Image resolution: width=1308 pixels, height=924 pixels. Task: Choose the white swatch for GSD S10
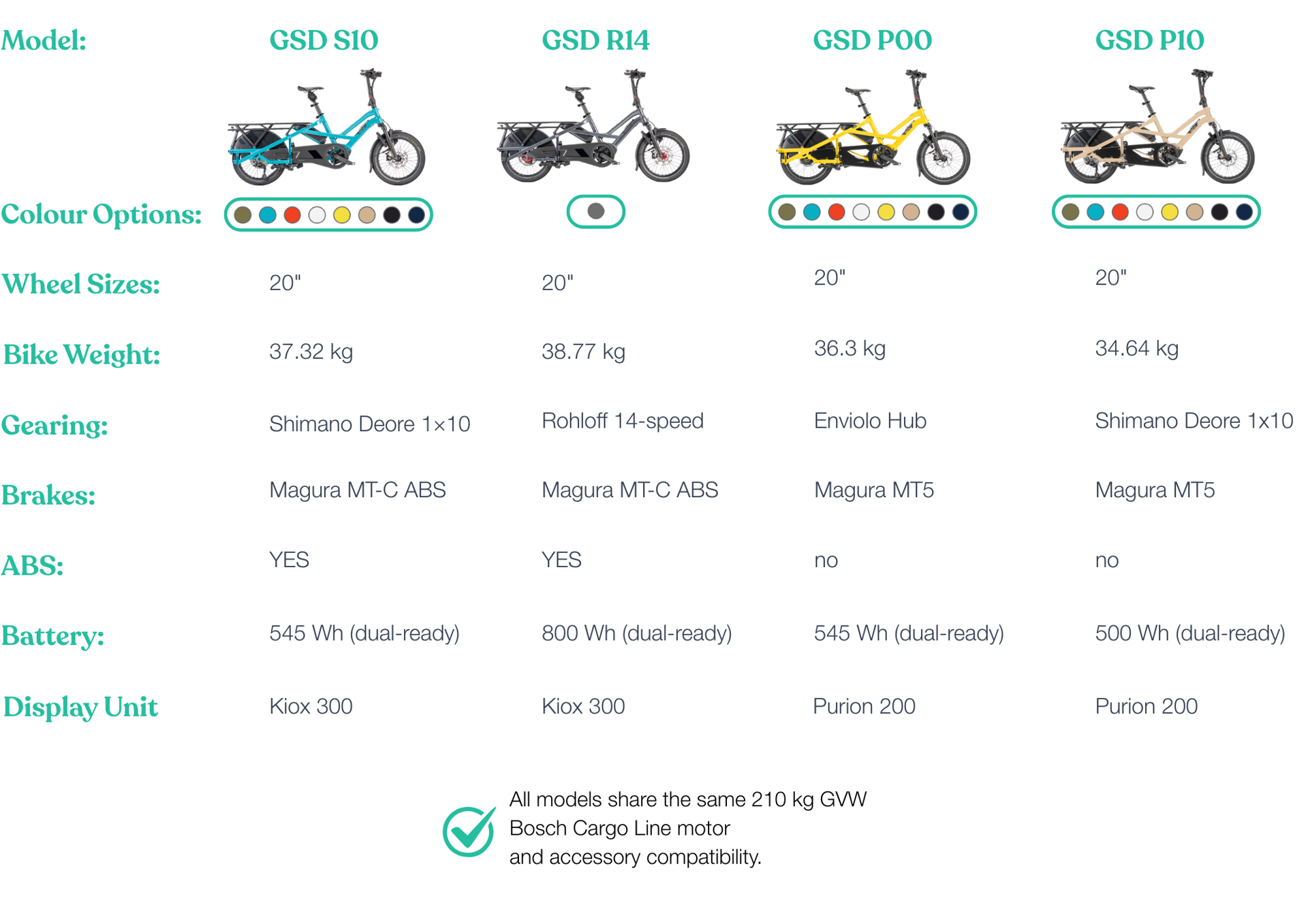(x=317, y=215)
